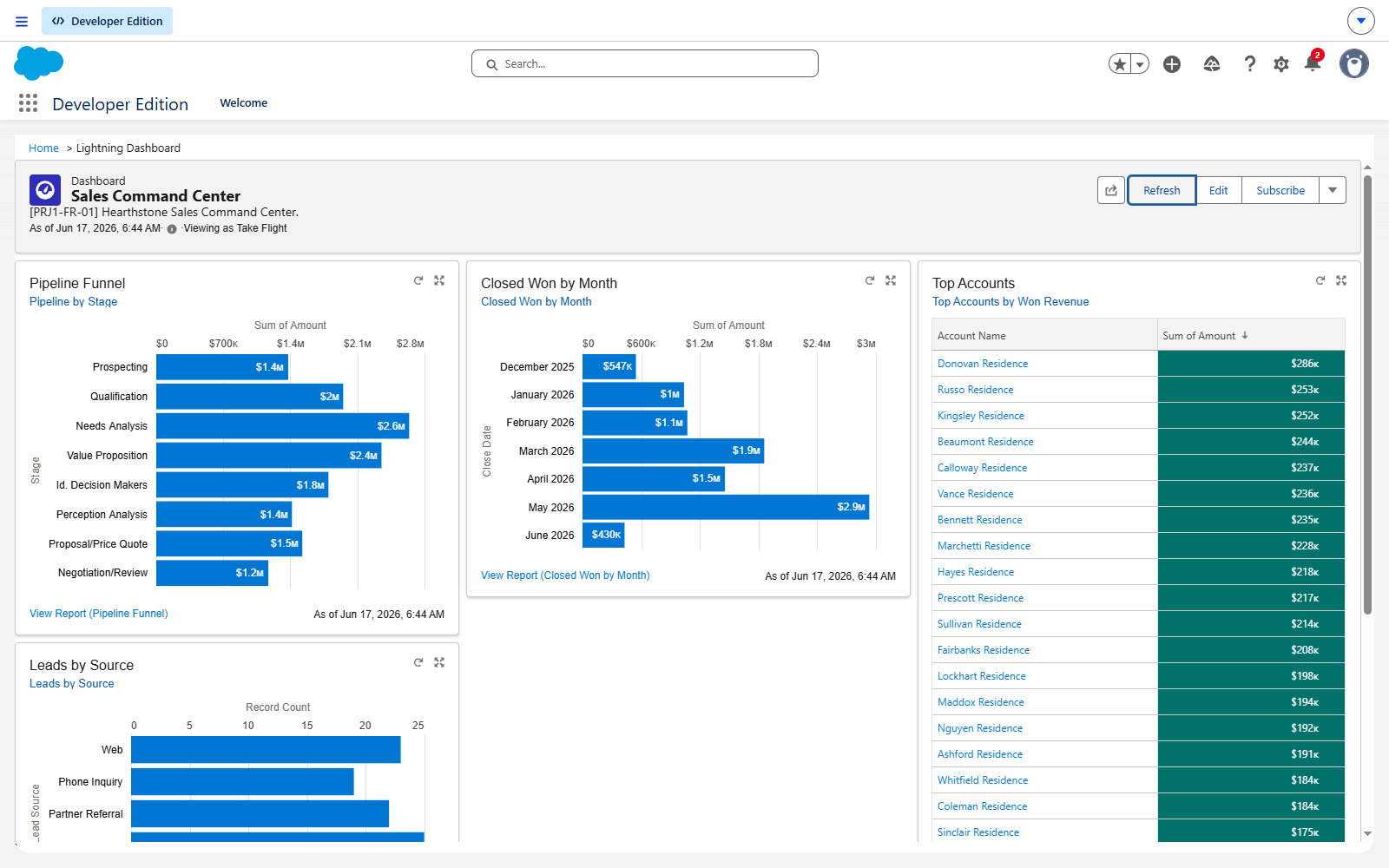
Task: Click the $286K cell for Donovan Residence
Action: pyautogui.click(x=1251, y=364)
